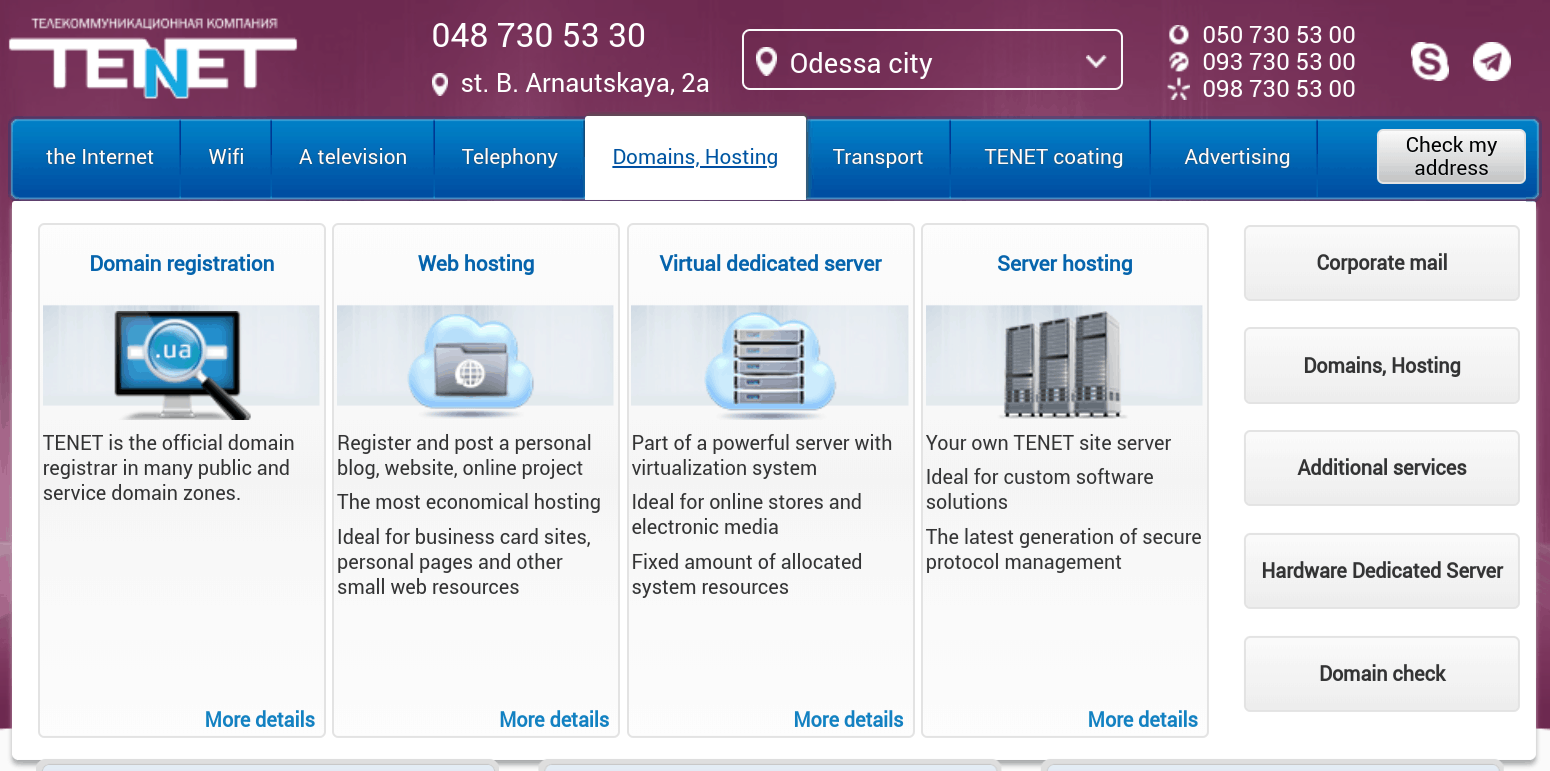Click 'Ideal for business card sites' text

coord(464,562)
